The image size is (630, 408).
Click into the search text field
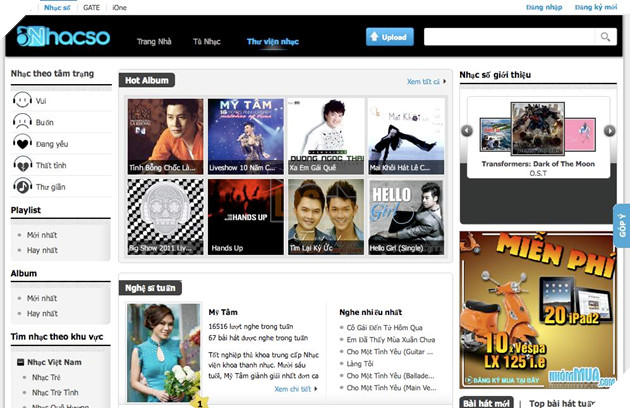click(x=509, y=38)
